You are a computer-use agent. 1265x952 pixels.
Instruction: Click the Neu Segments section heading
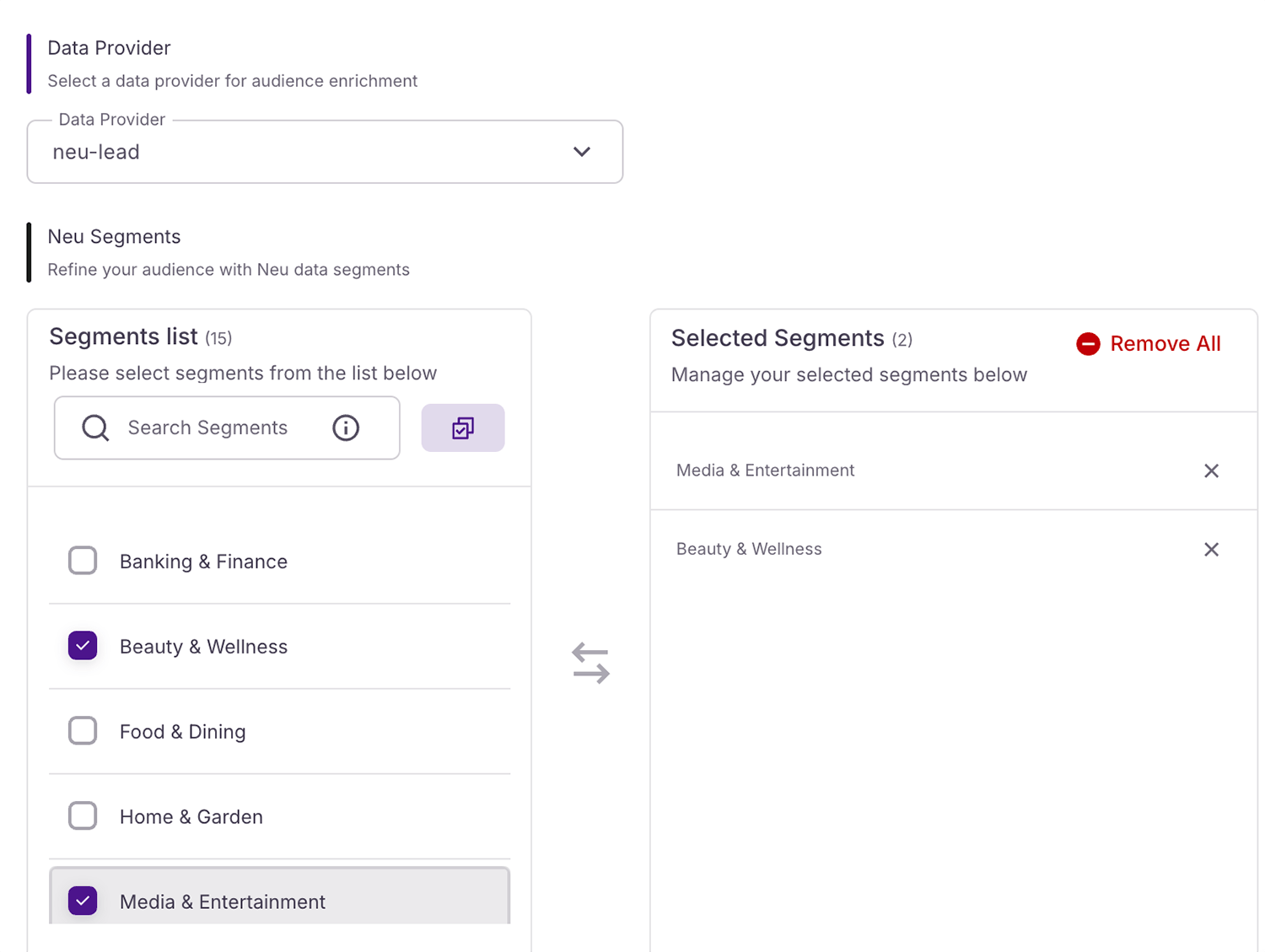tap(114, 237)
